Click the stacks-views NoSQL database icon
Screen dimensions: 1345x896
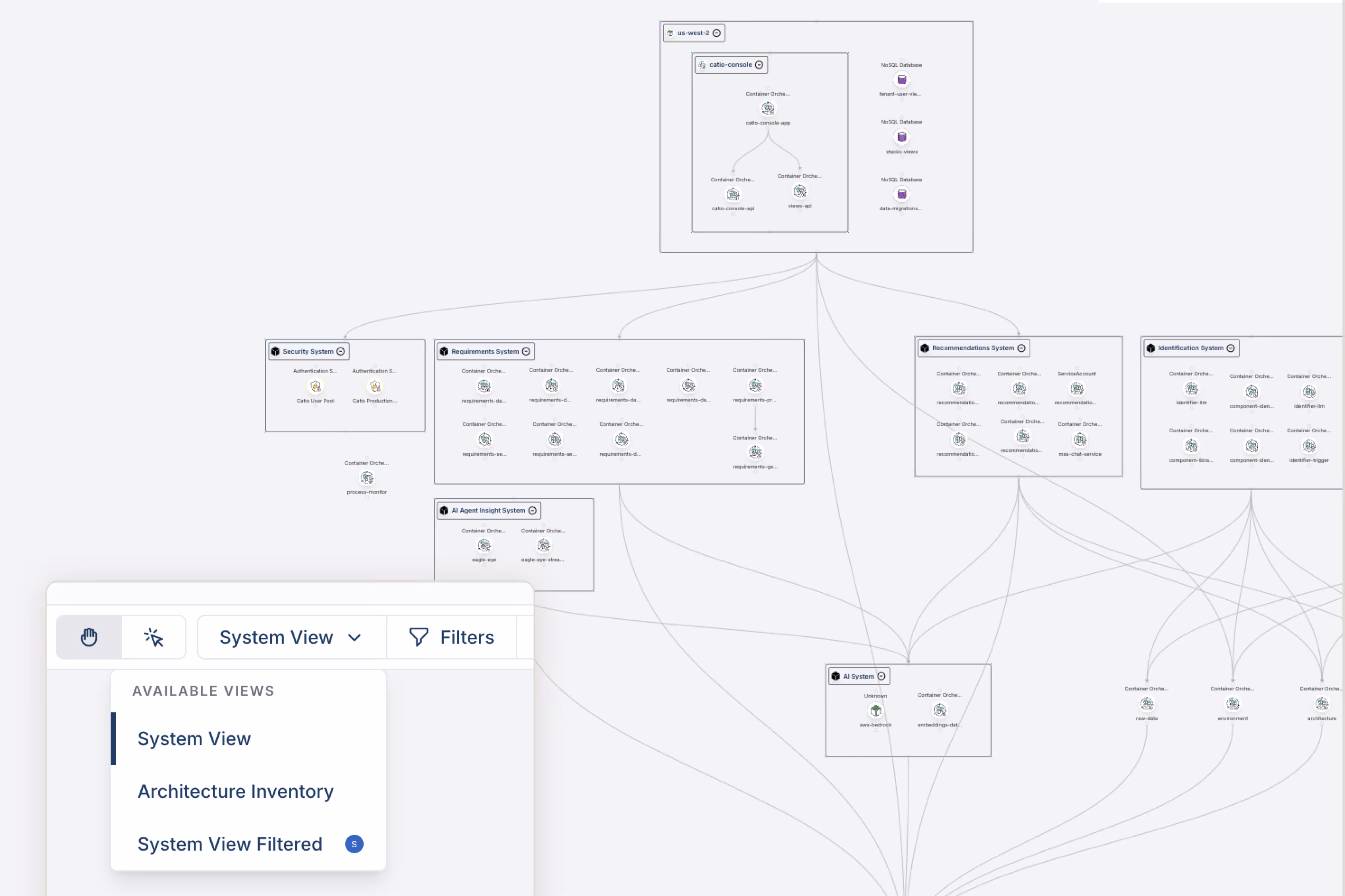(901, 137)
